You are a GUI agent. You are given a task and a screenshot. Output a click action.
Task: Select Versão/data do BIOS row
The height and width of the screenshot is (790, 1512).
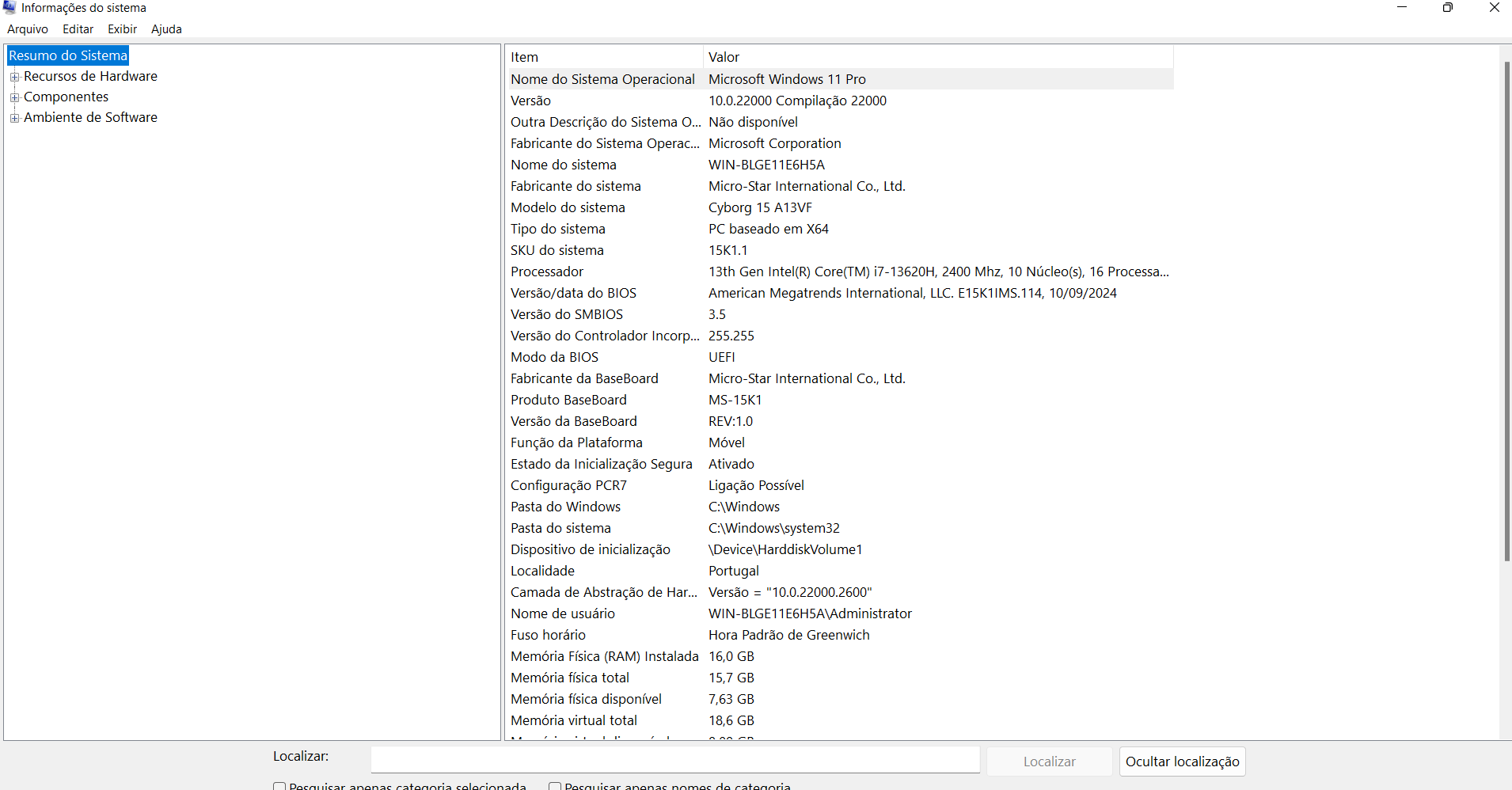[x=839, y=293]
